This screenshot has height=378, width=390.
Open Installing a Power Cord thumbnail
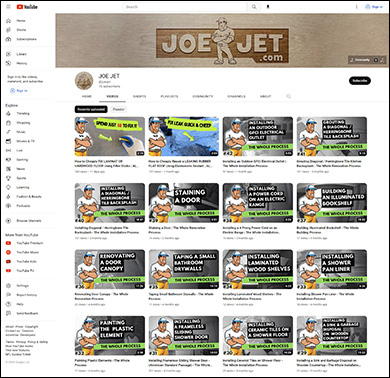(x=258, y=203)
